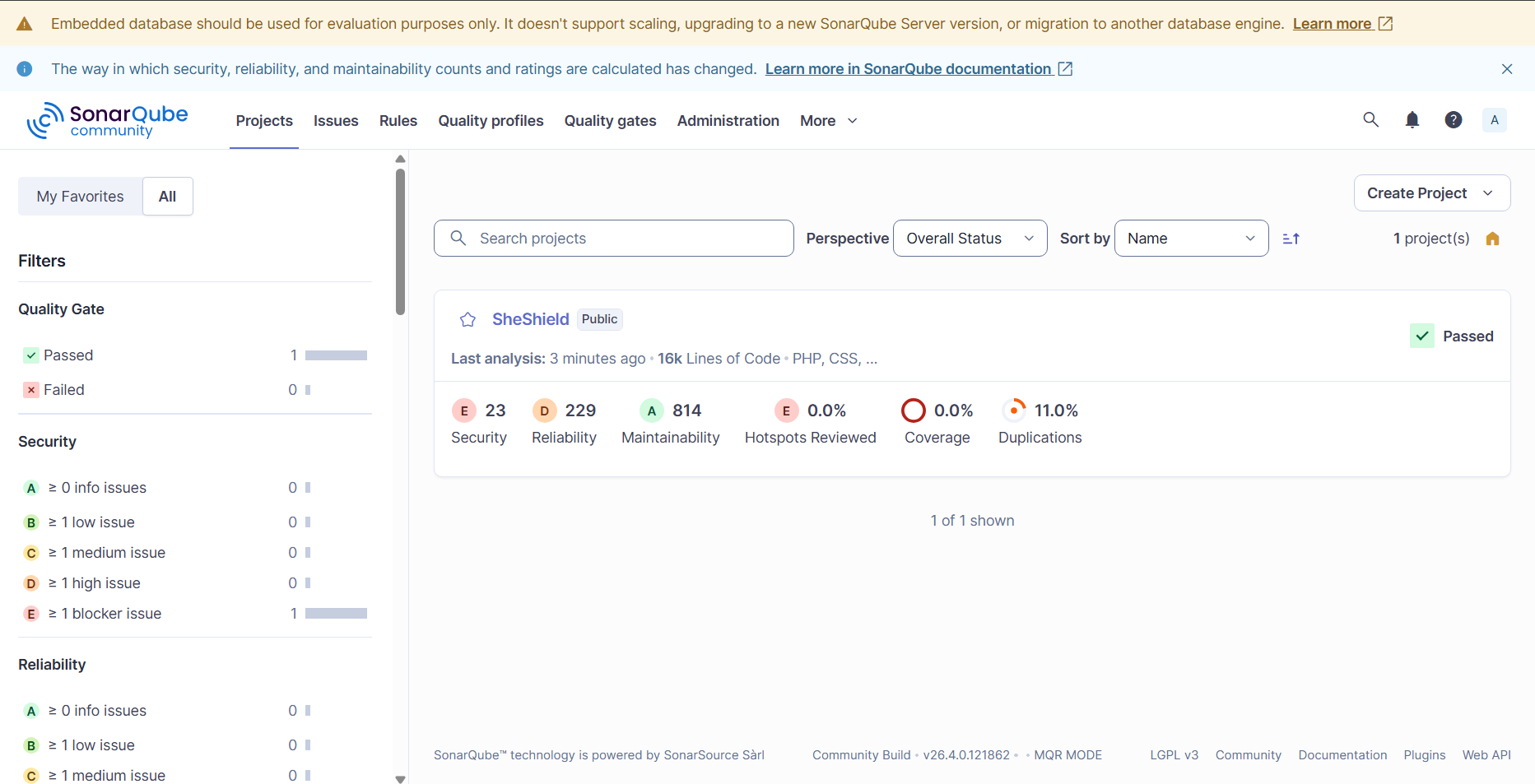Image resolution: width=1535 pixels, height=784 pixels.
Task: Click the 11.0% Duplications value
Action: click(x=1056, y=411)
